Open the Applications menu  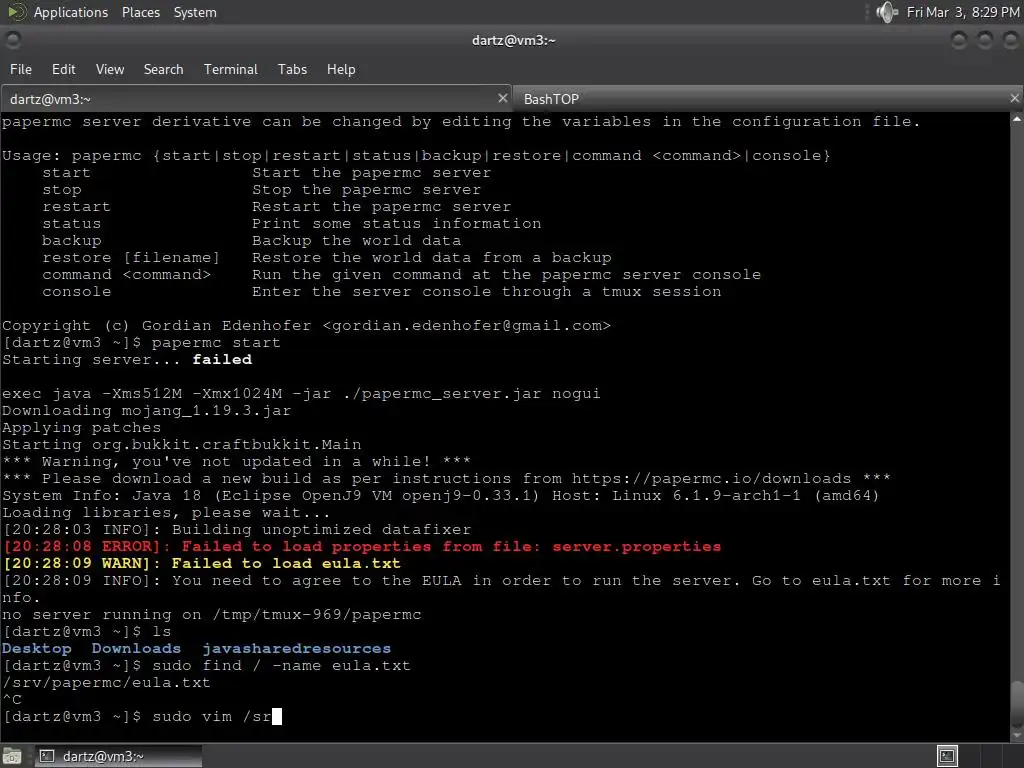[x=71, y=12]
